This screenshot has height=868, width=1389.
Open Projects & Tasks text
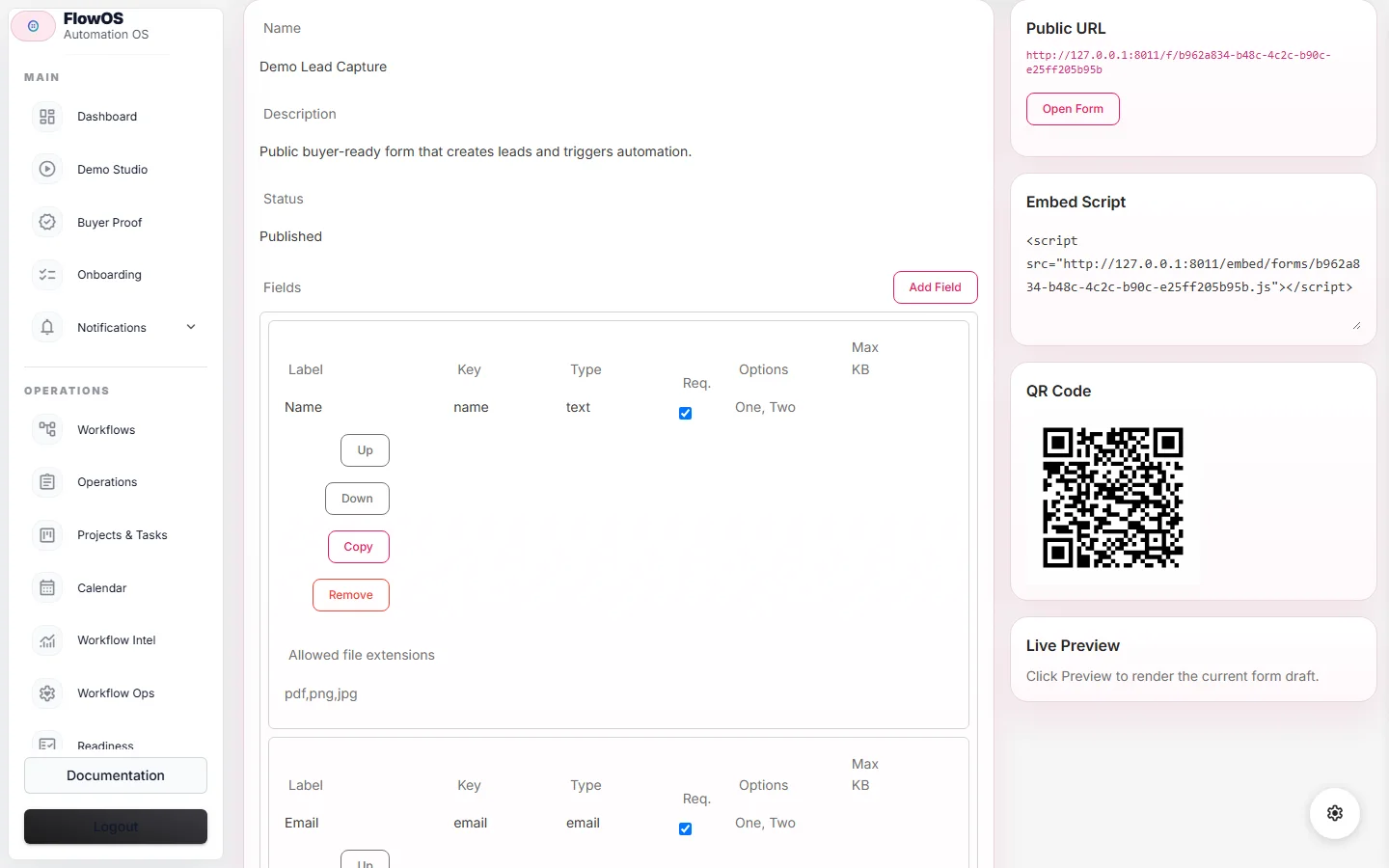(x=123, y=535)
